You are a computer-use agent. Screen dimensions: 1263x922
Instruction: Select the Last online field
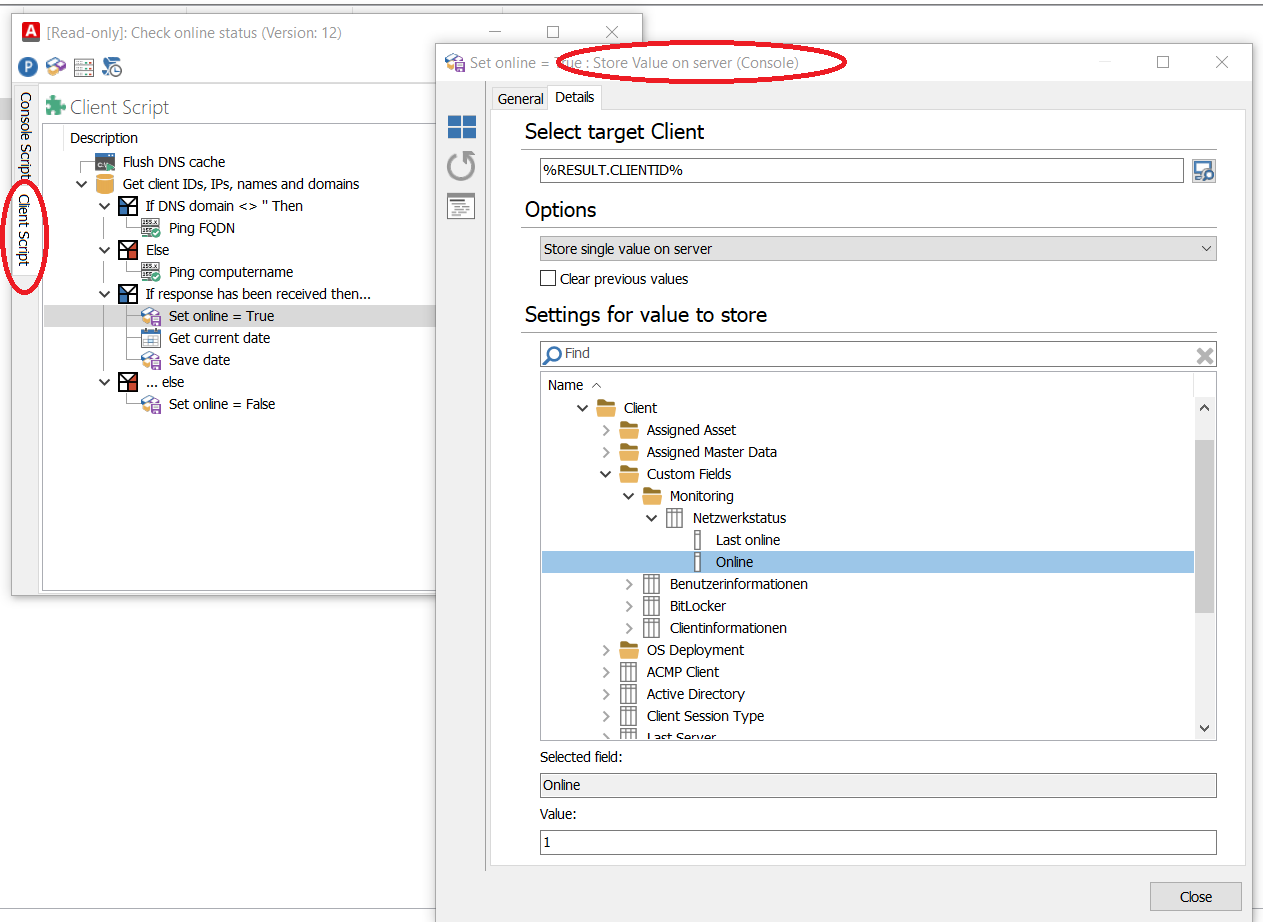(747, 540)
